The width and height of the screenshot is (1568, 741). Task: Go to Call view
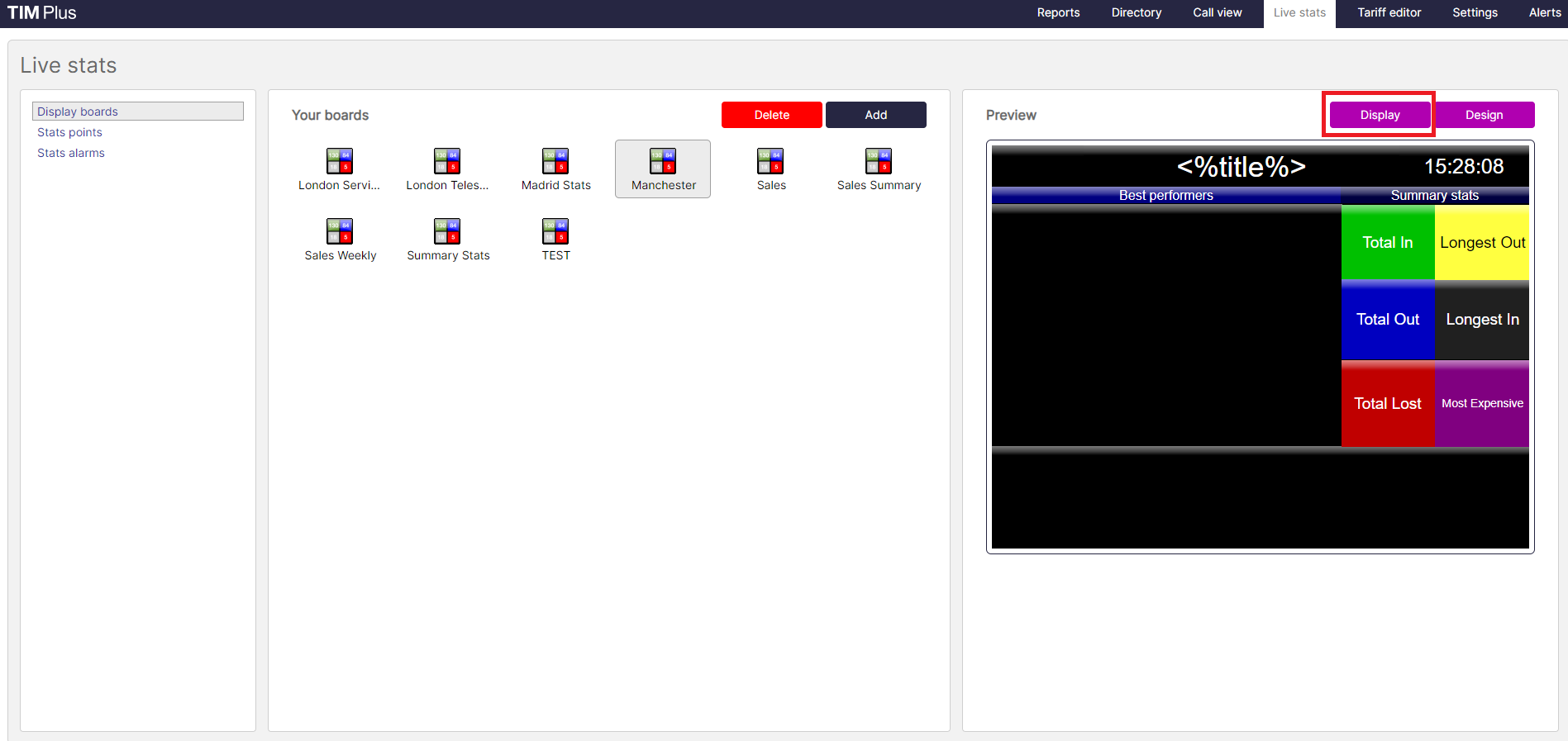[x=1217, y=12]
